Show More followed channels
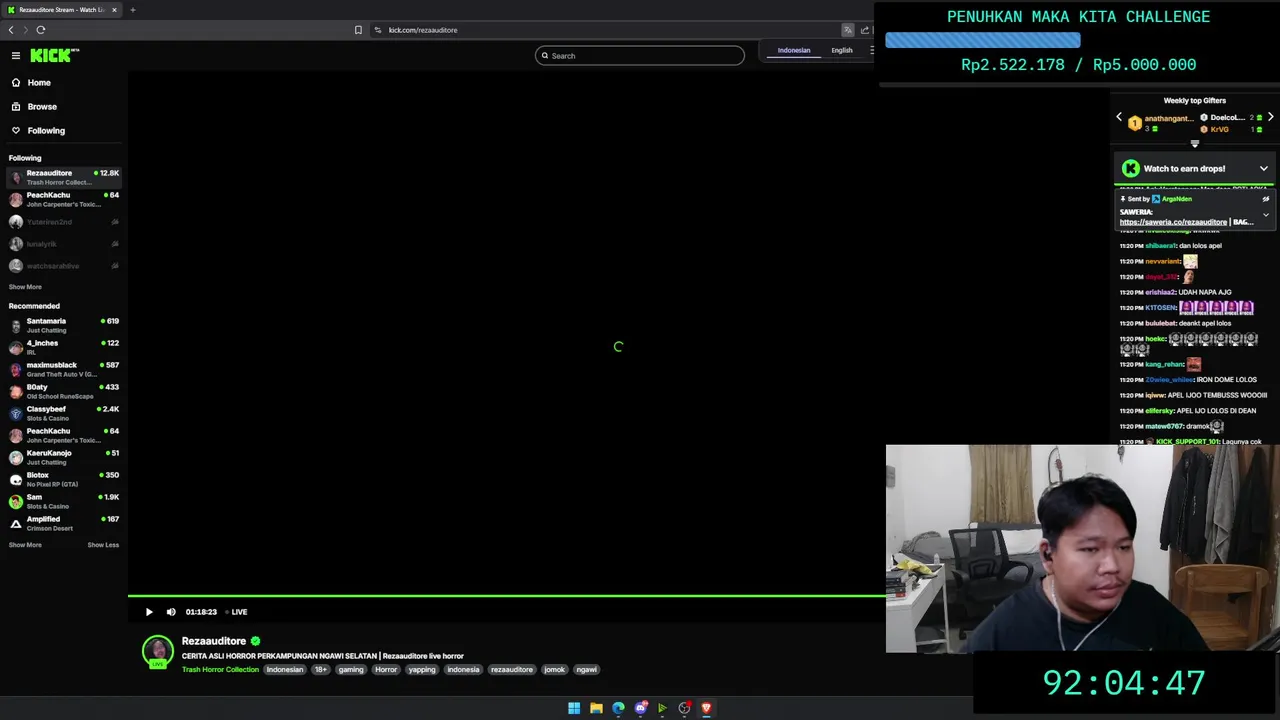 pyautogui.click(x=25, y=287)
